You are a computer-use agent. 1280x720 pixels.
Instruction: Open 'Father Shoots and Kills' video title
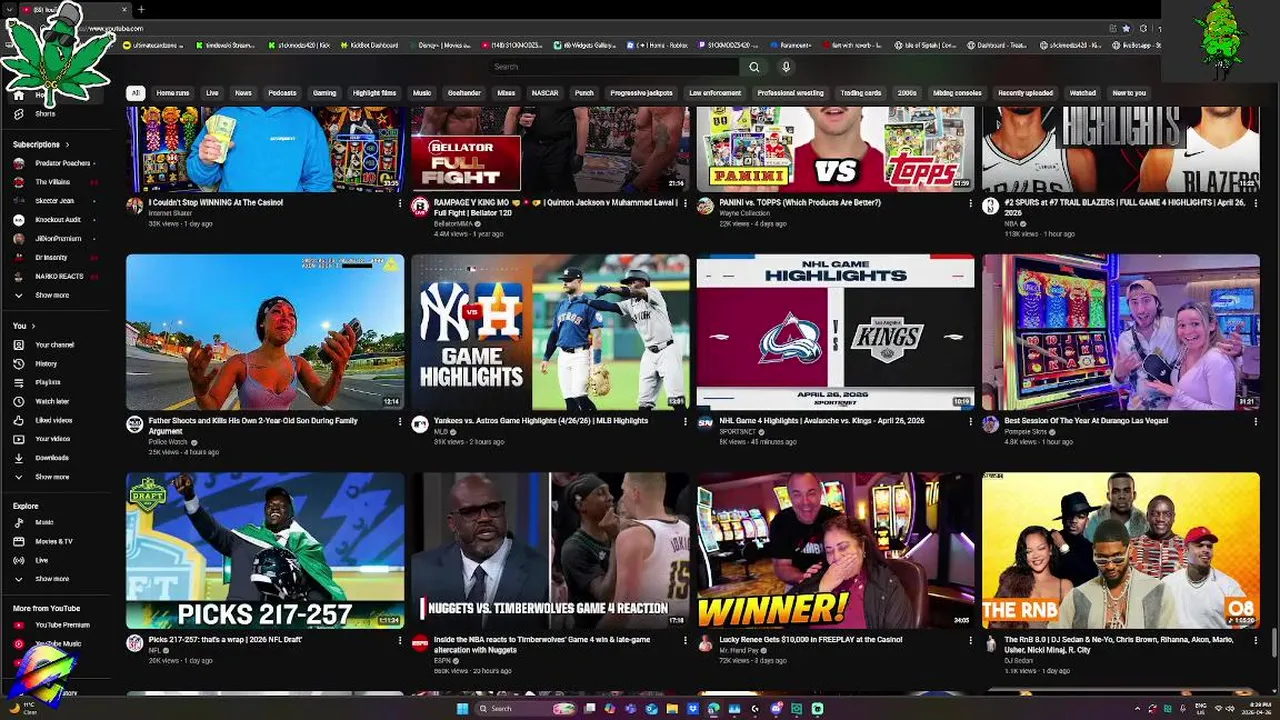(253, 426)
